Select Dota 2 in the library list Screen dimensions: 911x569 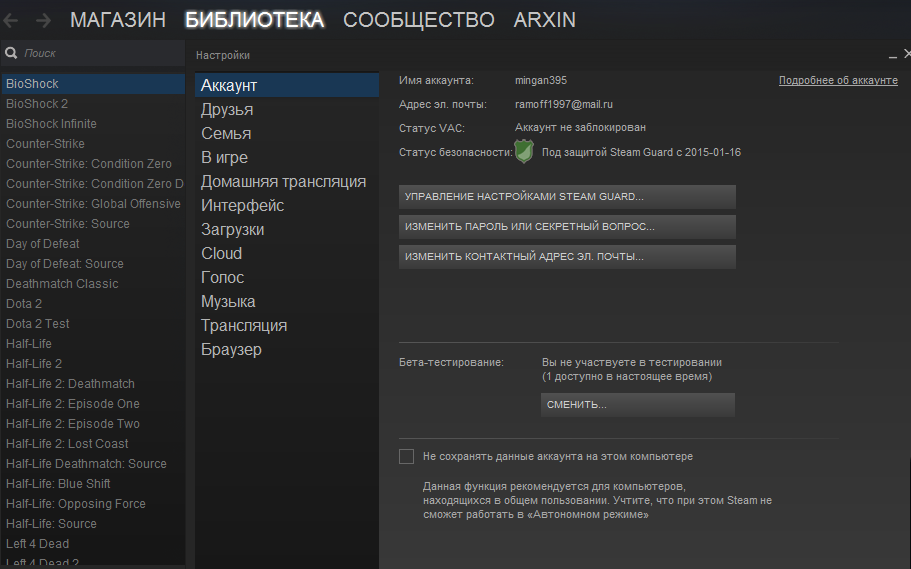pyautogui.click(x=93, y=303)
